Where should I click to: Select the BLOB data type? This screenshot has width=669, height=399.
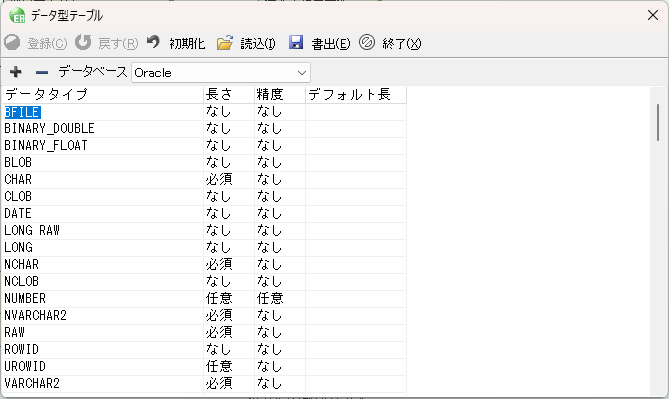click(x=102, y=163)
